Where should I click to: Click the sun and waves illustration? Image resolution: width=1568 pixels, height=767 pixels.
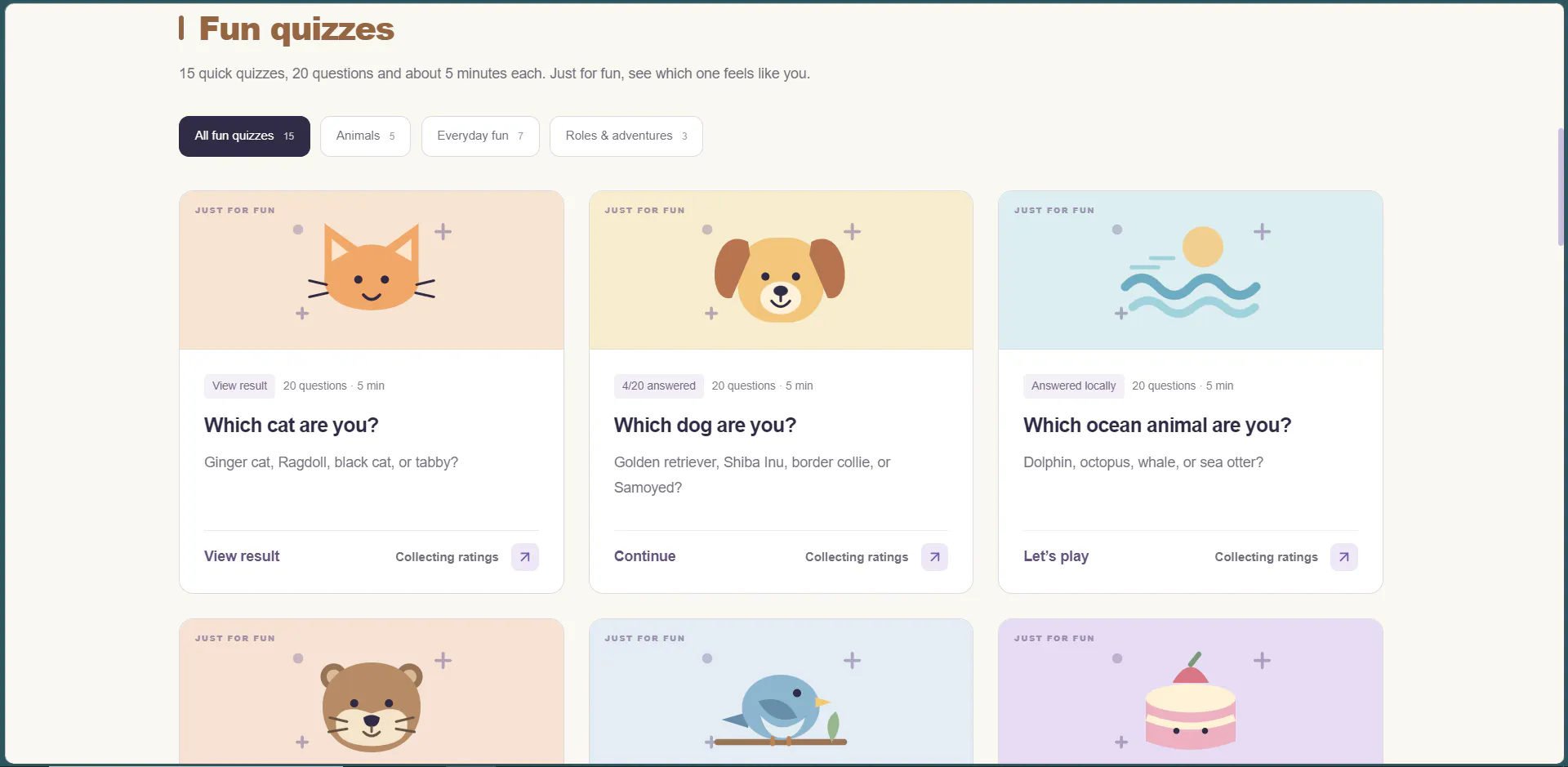(x=1191, y=273)
